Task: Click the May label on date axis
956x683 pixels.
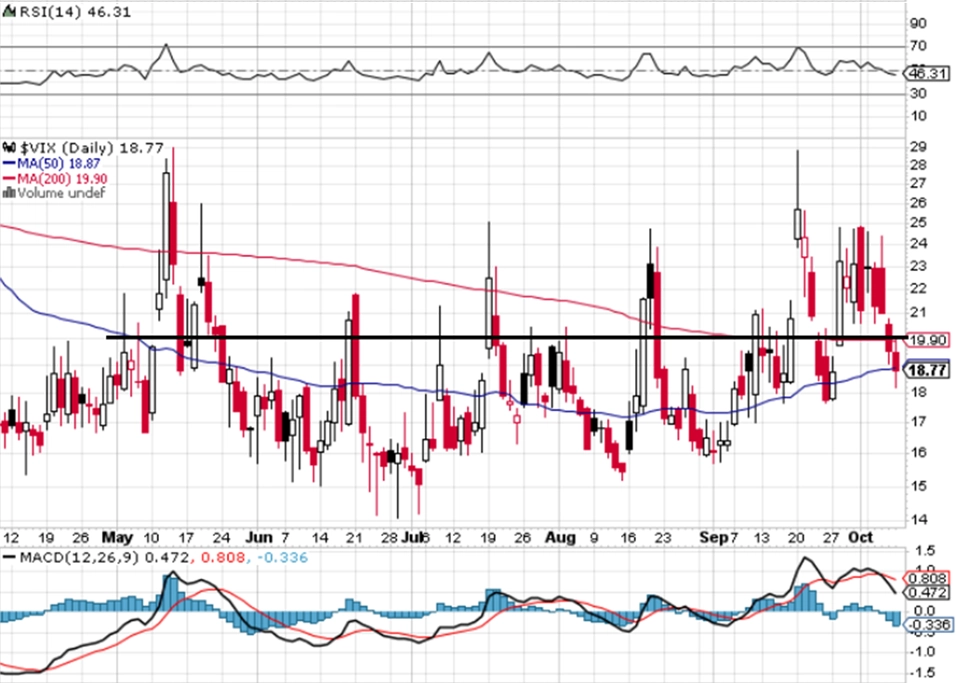Action: (117, 537)
